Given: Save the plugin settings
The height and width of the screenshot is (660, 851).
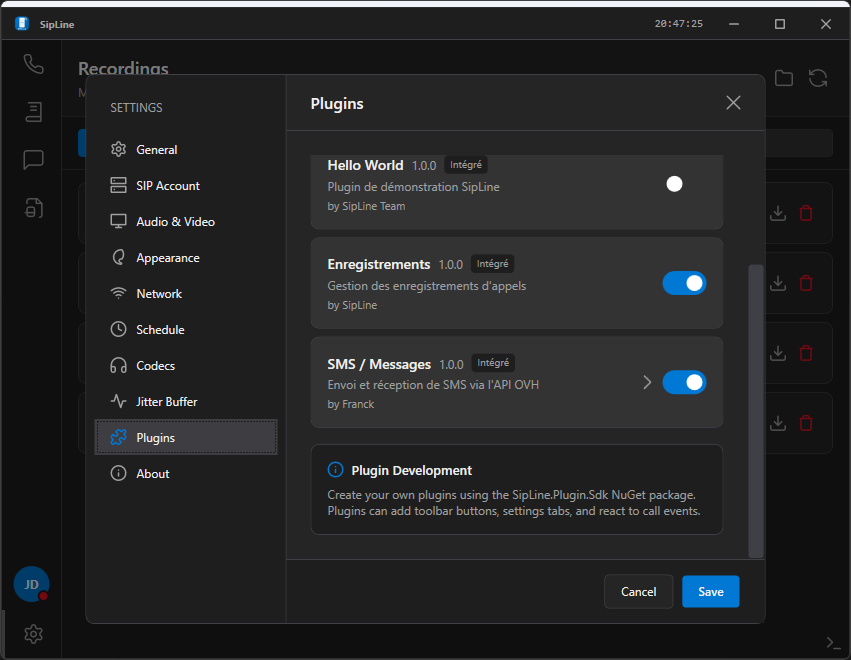Looking at the screenshot, I should pos(710,591).
